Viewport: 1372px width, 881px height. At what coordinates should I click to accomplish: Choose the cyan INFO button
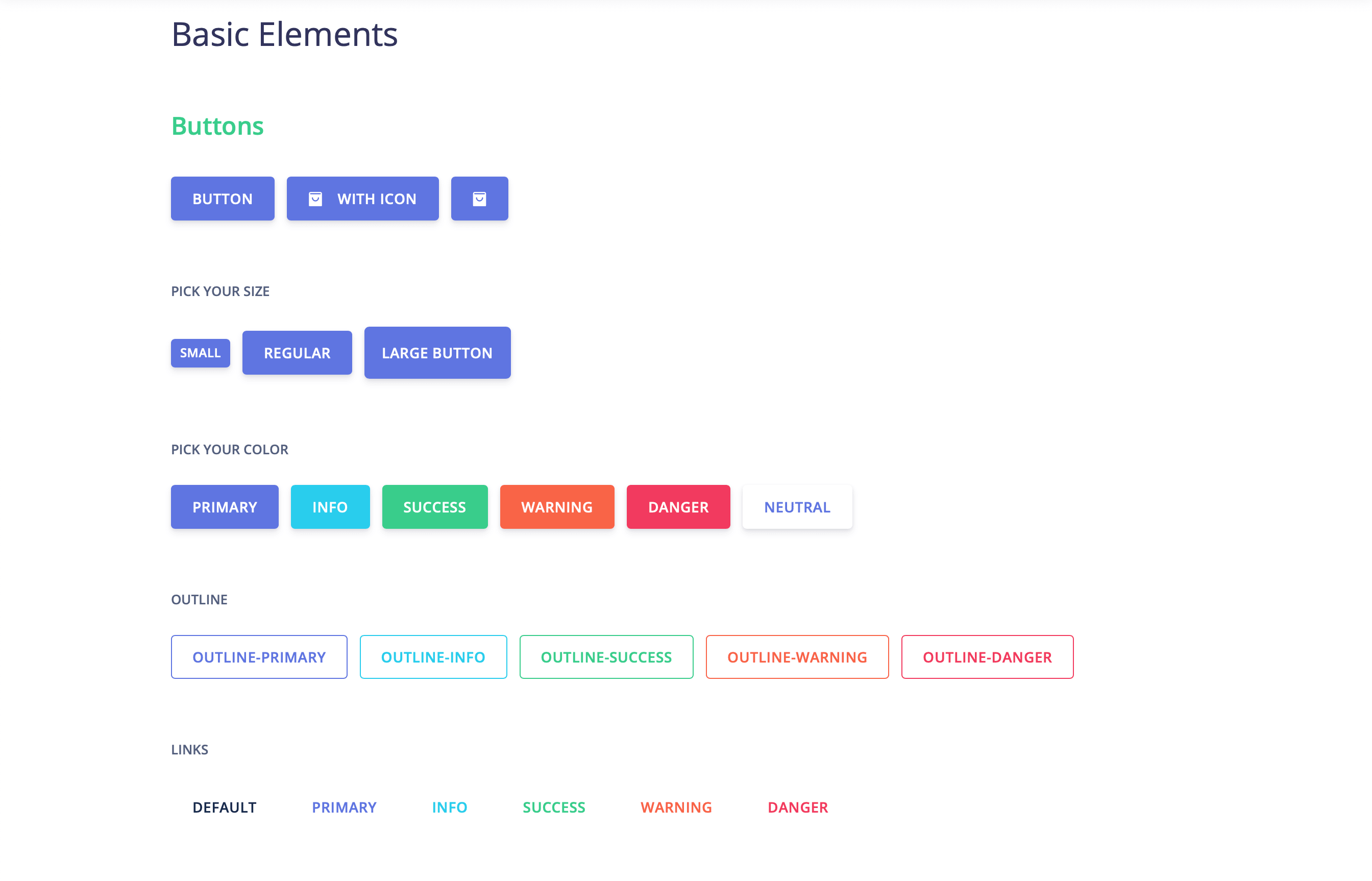tap(330, 507)
